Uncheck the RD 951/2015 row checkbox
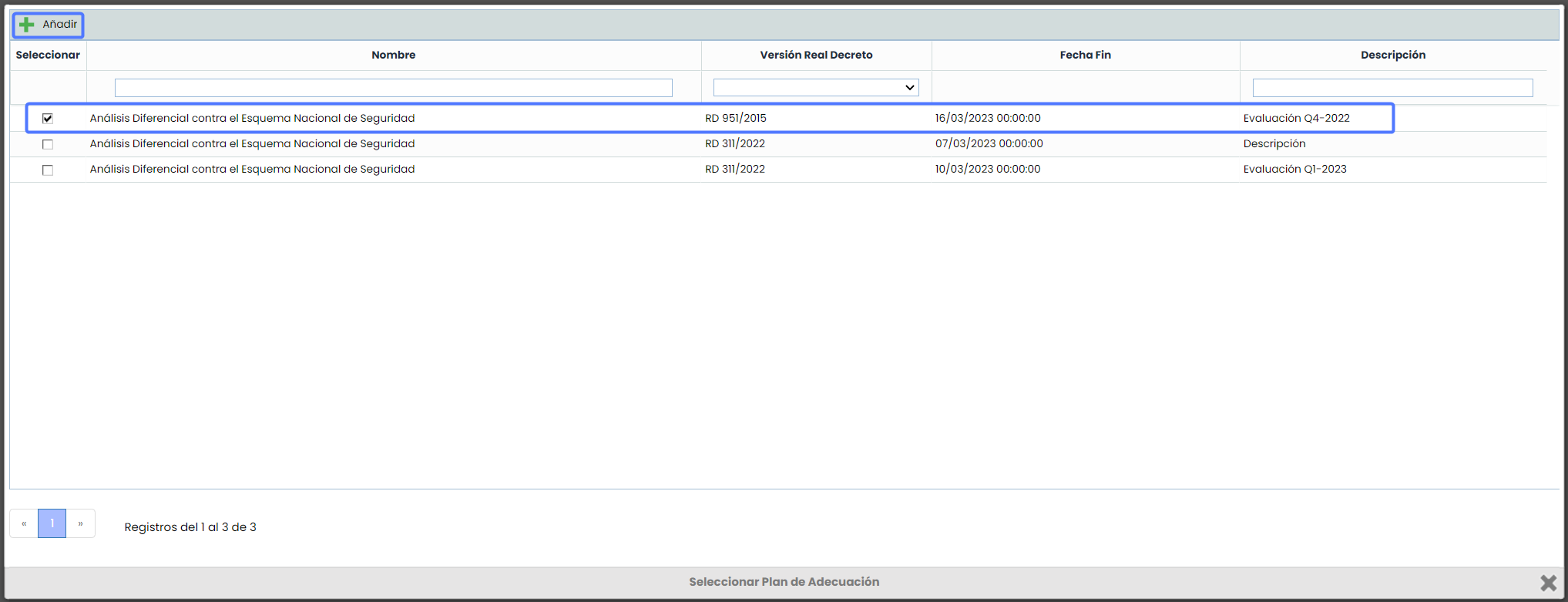This screenshot has height=602, width=1568. pyautogui.click(x=48, y=119)
